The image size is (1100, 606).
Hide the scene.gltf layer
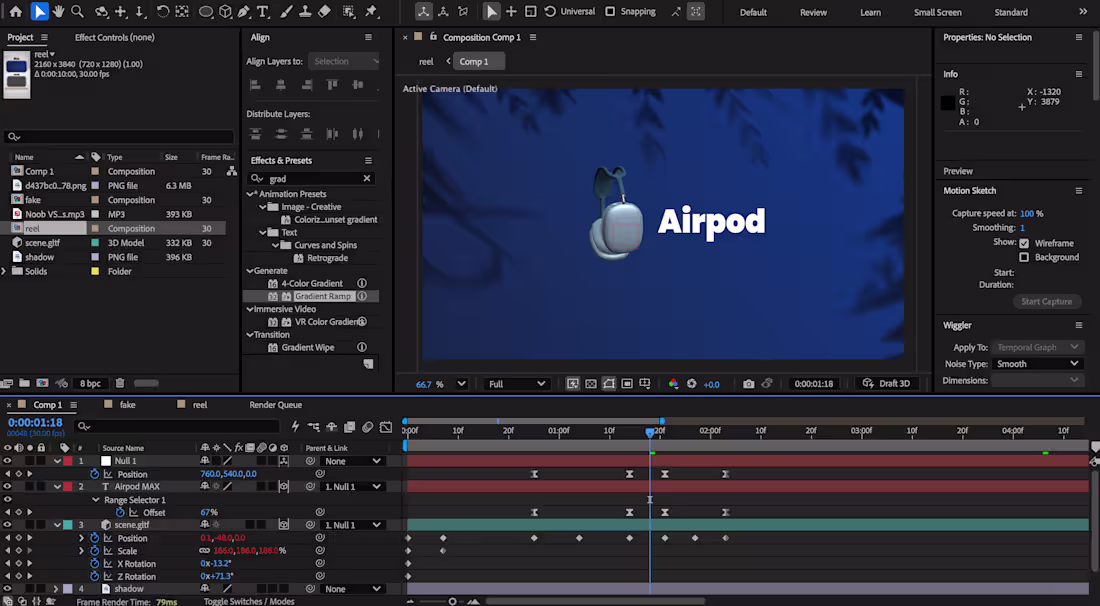(7, 525)
